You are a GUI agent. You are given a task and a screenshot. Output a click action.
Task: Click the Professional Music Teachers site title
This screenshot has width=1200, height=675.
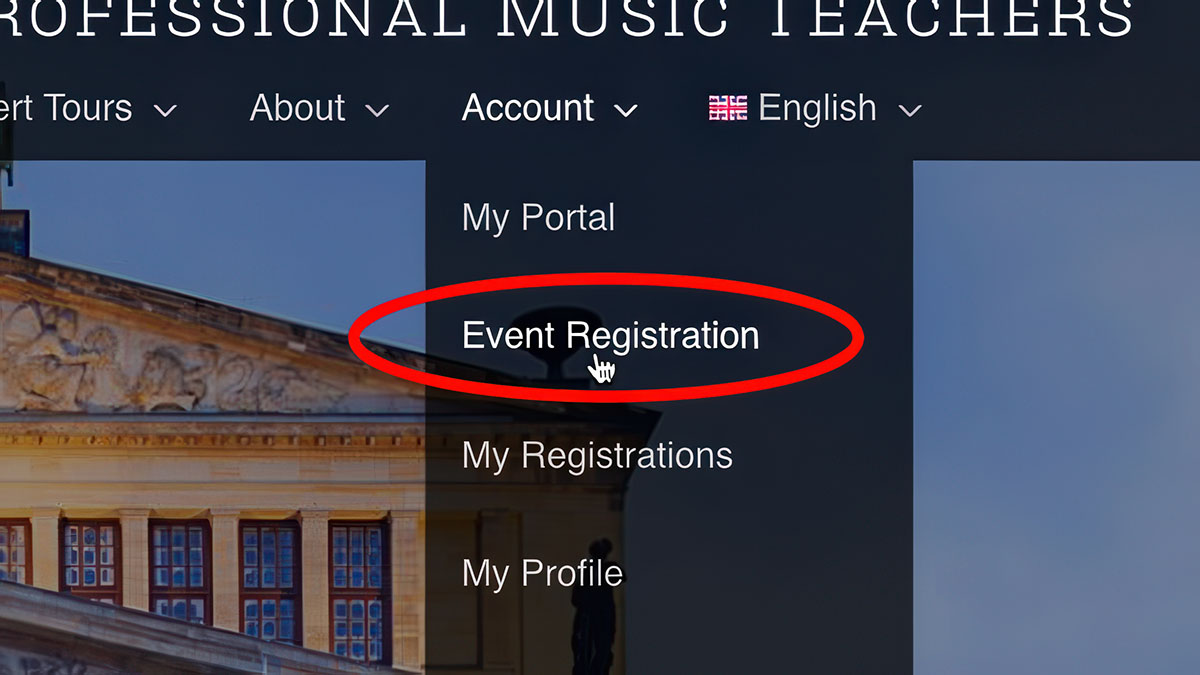pyautogui.click(x=567, y=20)
